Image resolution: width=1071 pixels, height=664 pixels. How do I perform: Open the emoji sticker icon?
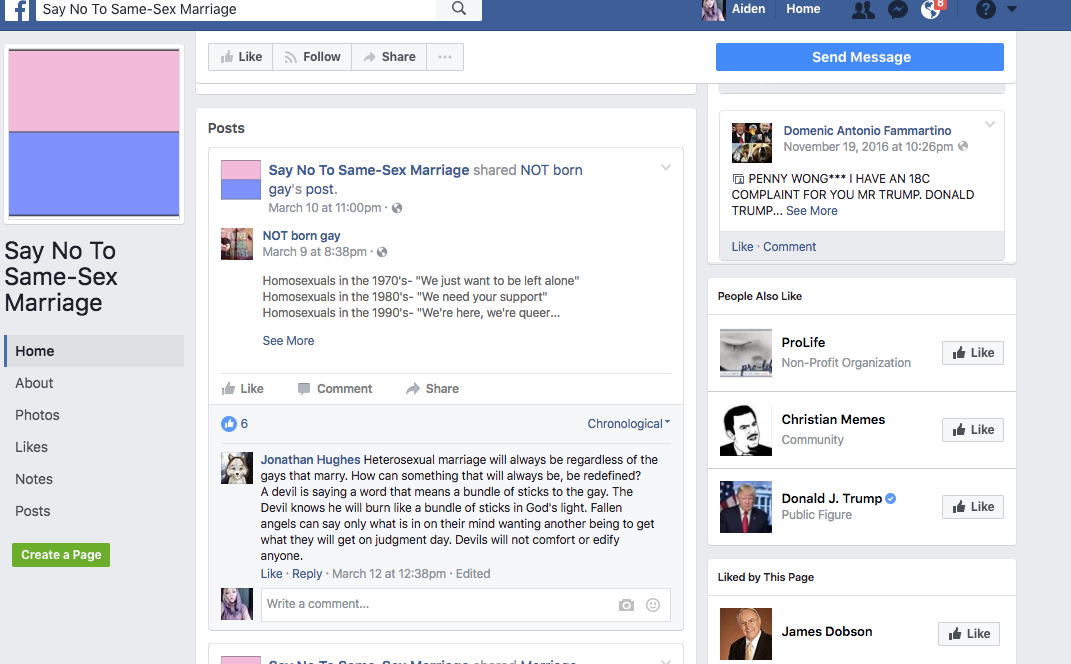tap(653, 605)
